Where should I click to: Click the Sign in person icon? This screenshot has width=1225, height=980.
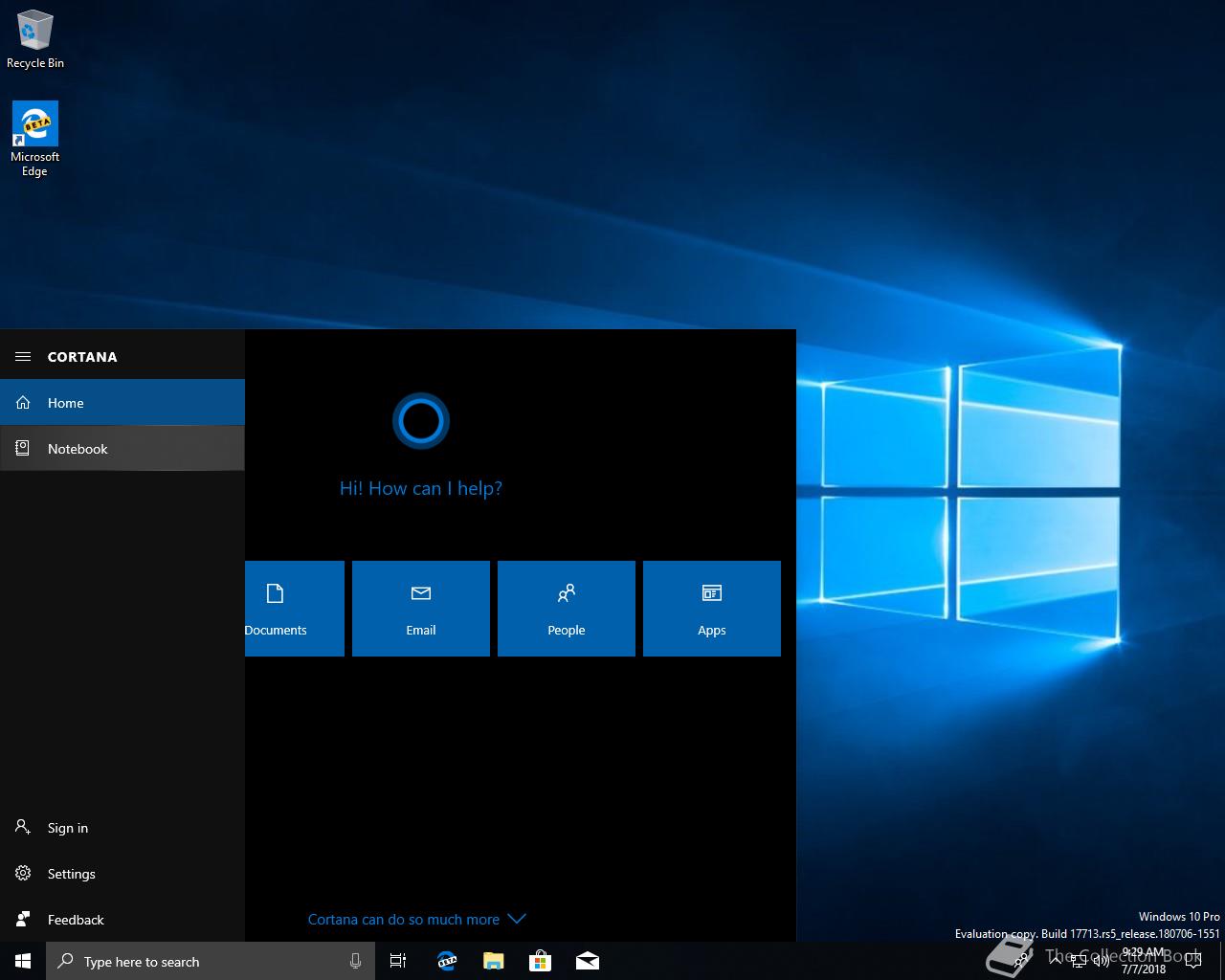tap(23, 827)
